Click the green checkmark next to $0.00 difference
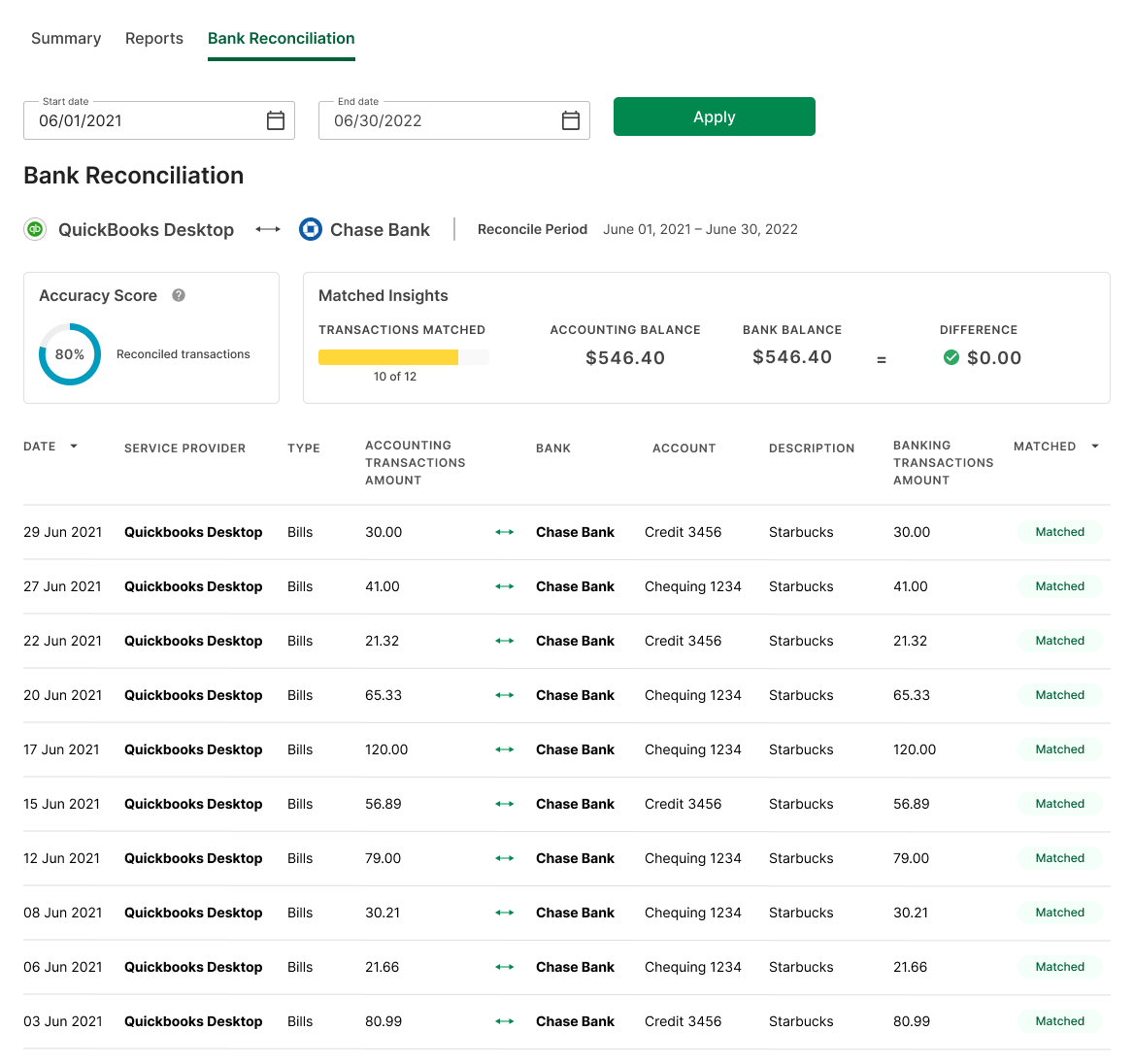The height and width of the screenshot is (1064, 1134). pos(951,357)
